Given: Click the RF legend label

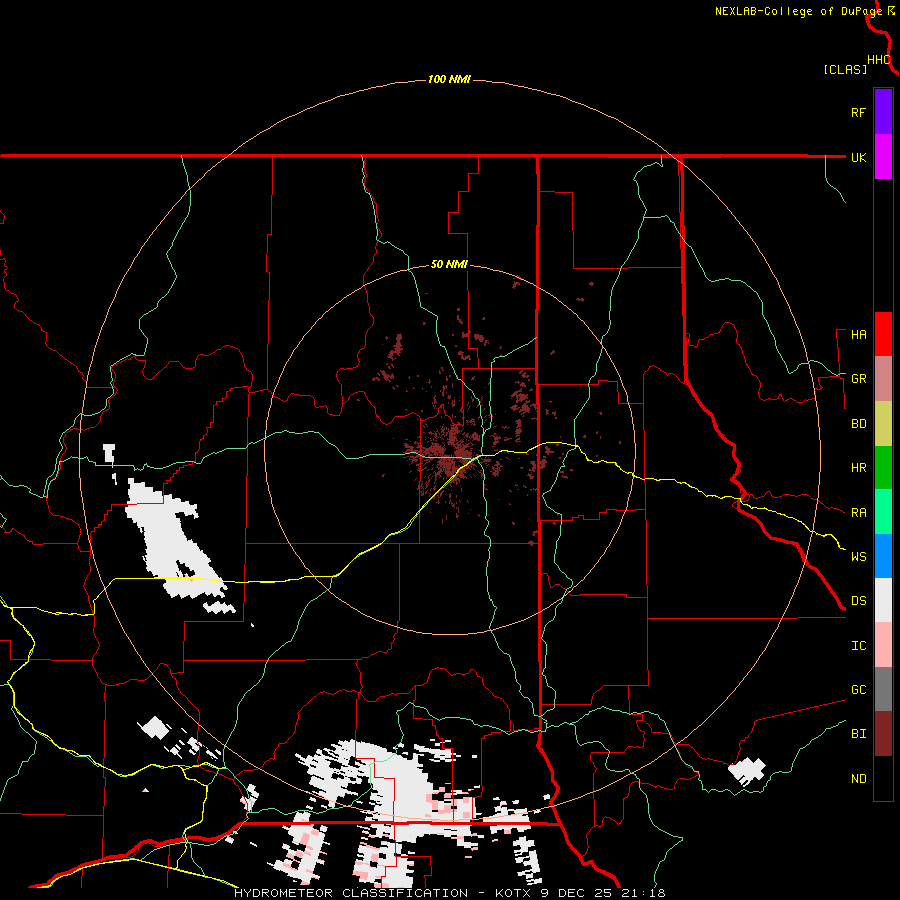Looking at the screenshot, I should point(858,112).
